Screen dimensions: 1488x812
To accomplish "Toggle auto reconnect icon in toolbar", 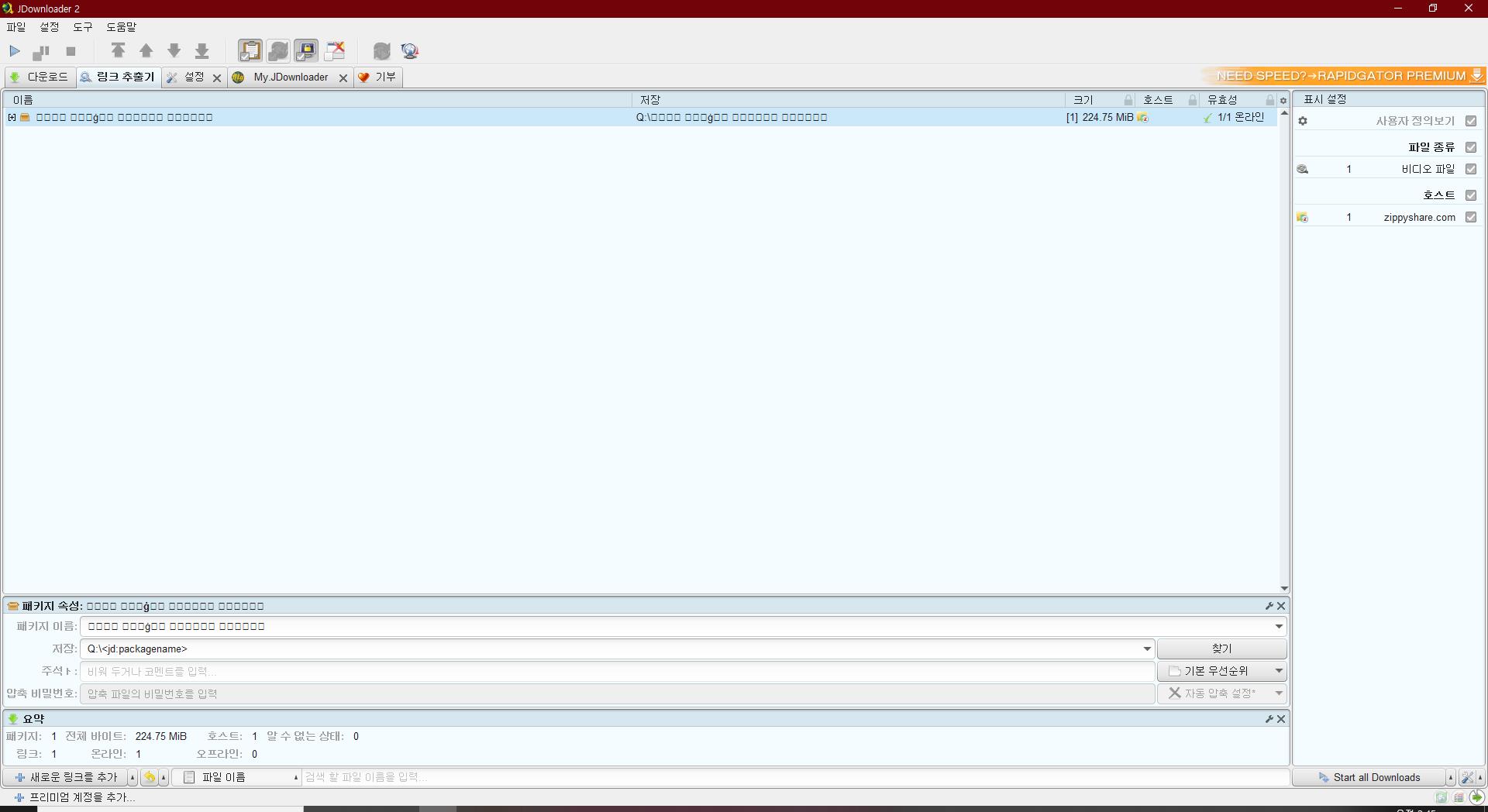I will tap(278, 51).
